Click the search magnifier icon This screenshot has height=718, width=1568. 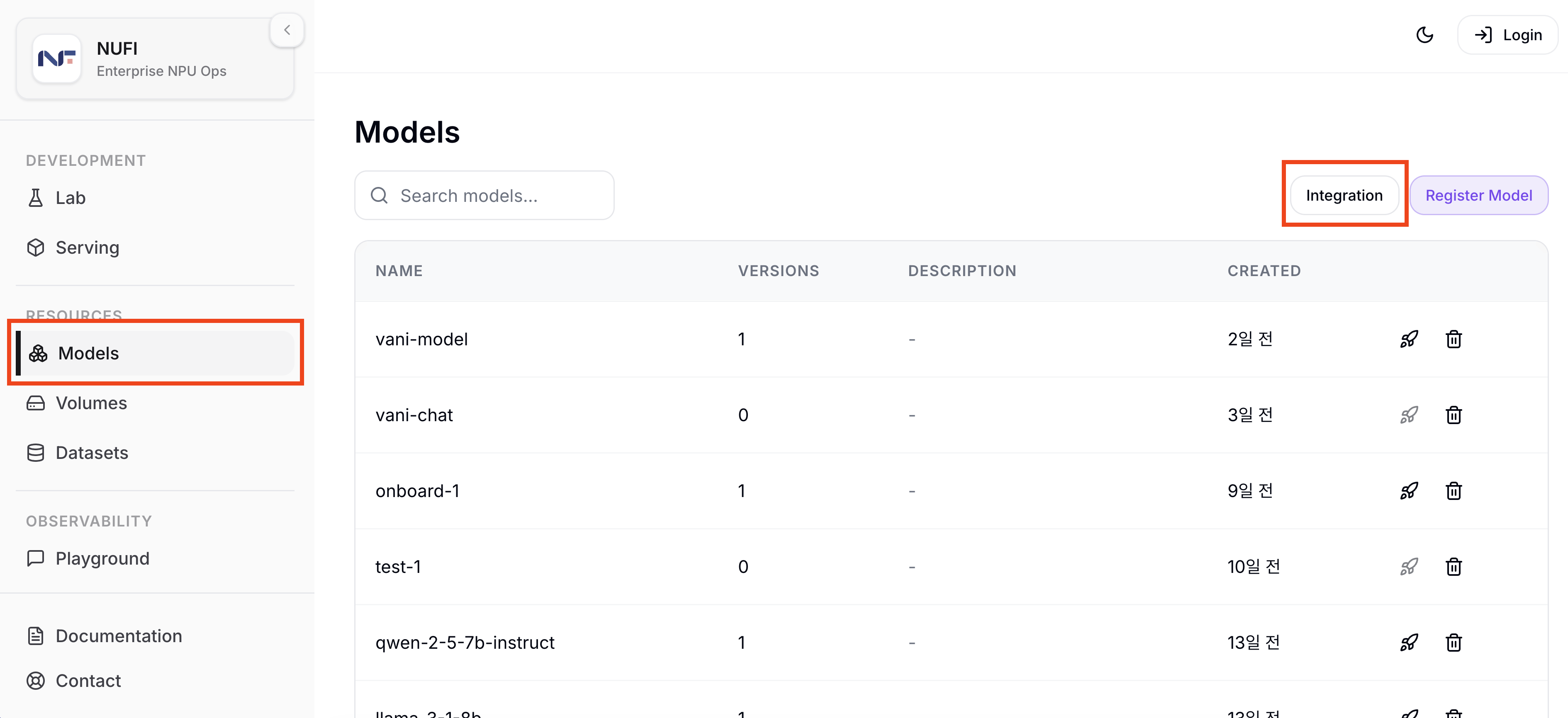pyautogui.click(x=379, y=195)
